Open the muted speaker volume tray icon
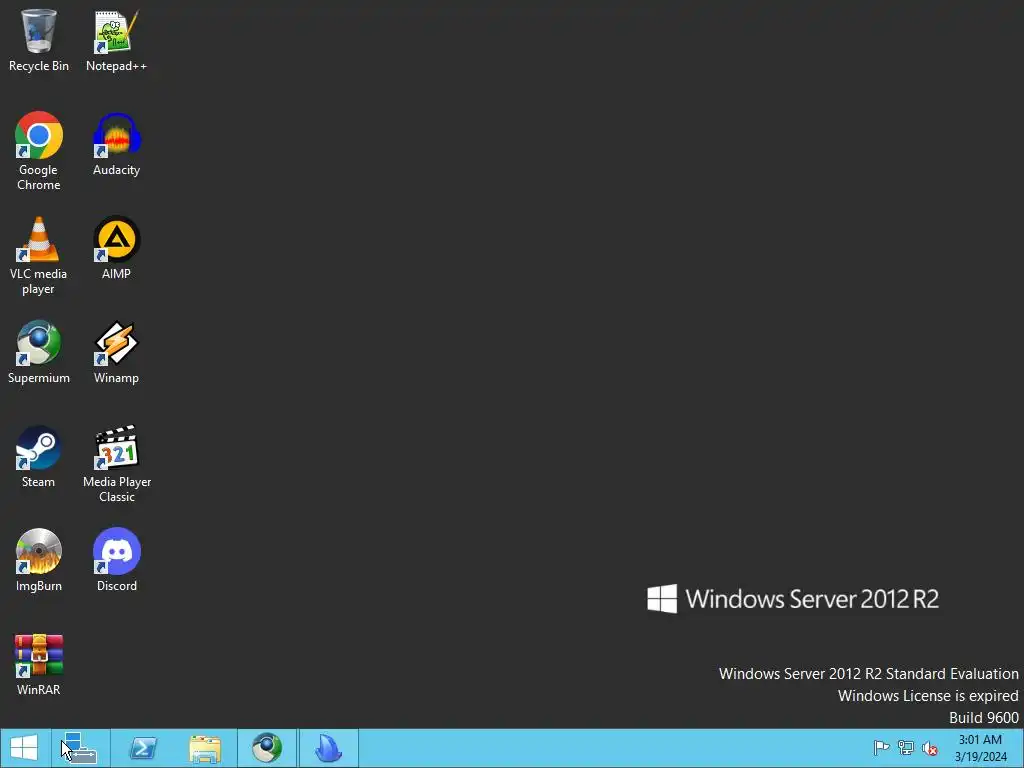This screenshot has width=1024, height=768. pyautogui.click(x=930, y=748)
